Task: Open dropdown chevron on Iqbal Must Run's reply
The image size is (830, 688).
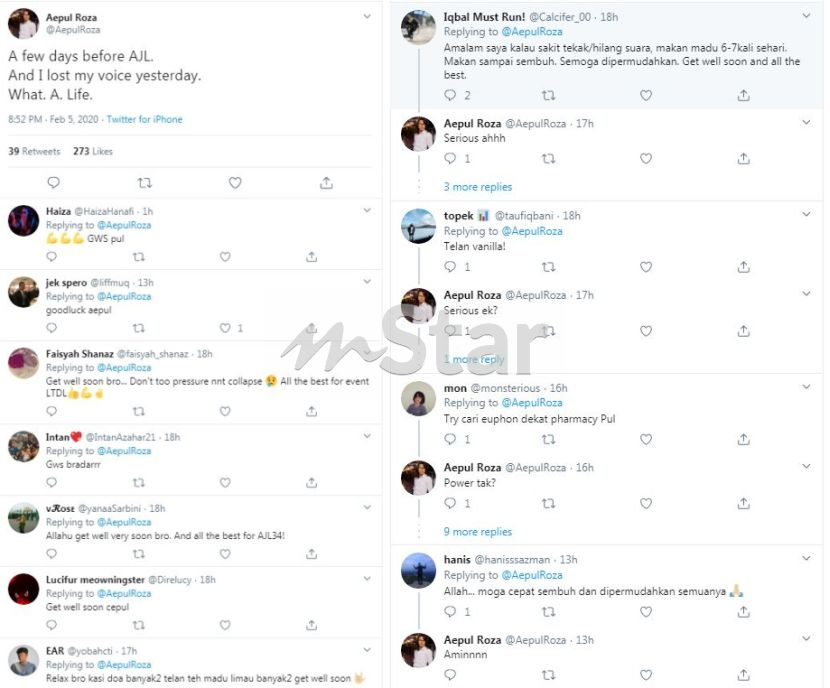Action: click(x=806, y=16)
